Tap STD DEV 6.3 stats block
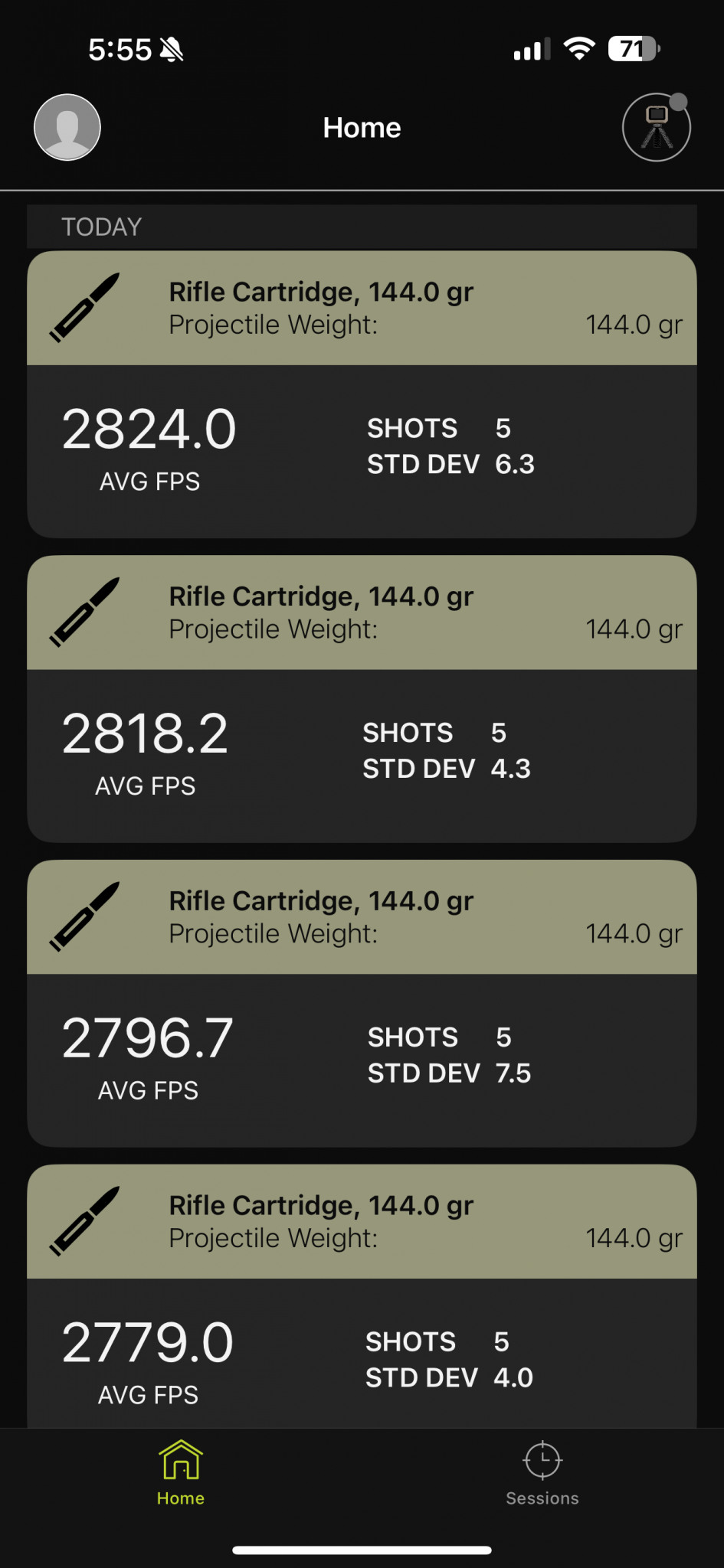Image resolution: width=724 pixels, height=1568 pixels. 450,446
